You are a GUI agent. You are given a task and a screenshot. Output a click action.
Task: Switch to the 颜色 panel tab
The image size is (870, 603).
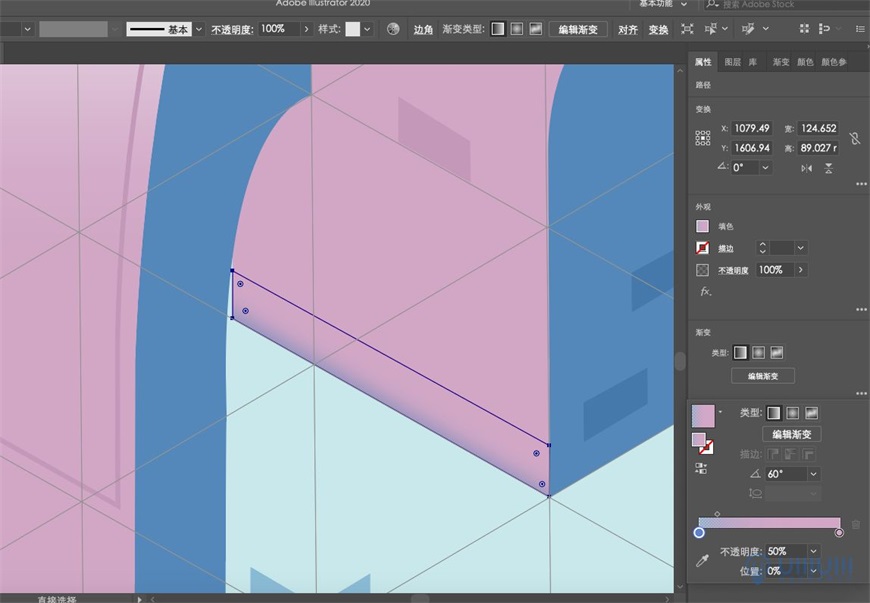[805, 62]
